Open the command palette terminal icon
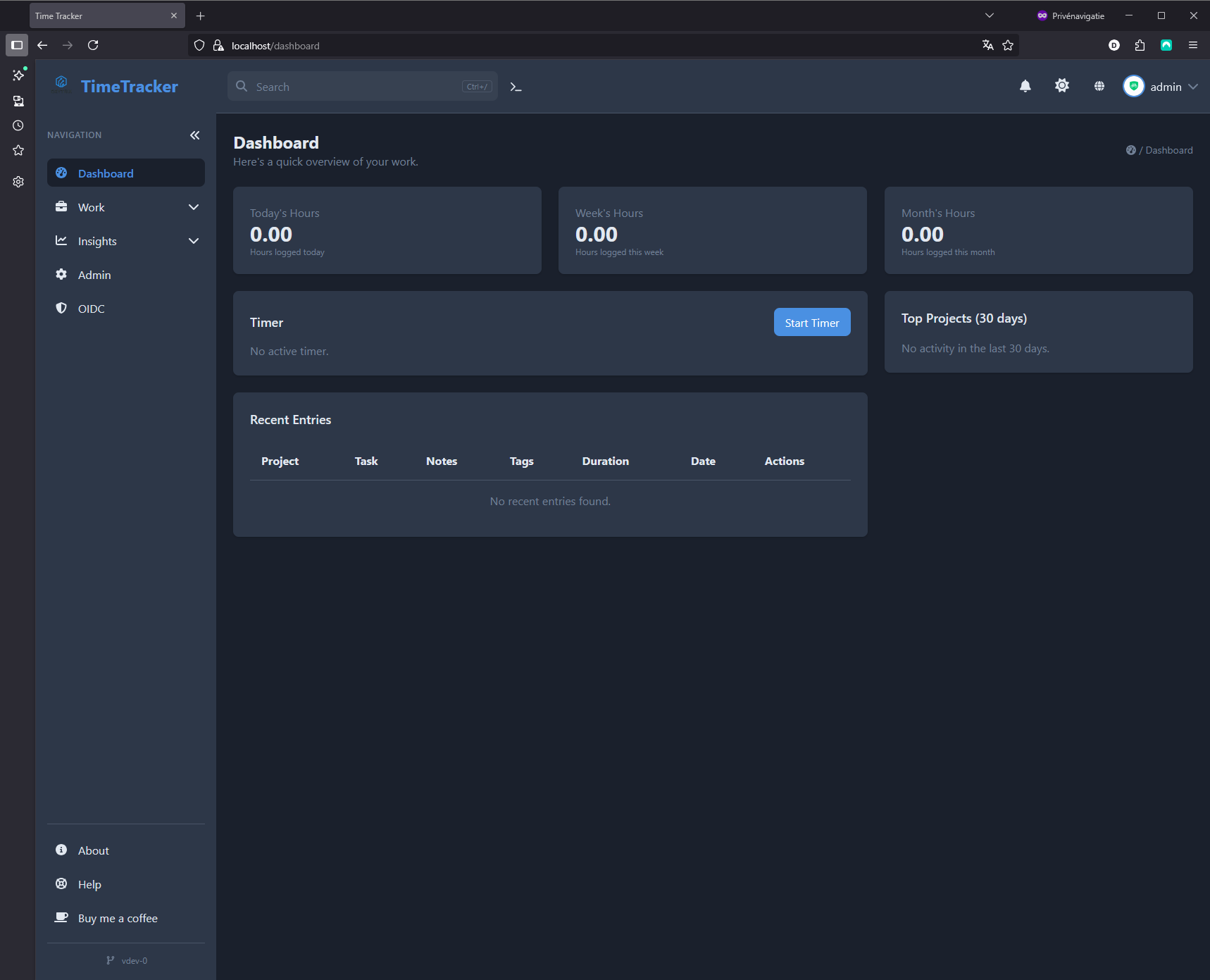The width and height of the screenshot is (1210, 980). pos(516,87)
